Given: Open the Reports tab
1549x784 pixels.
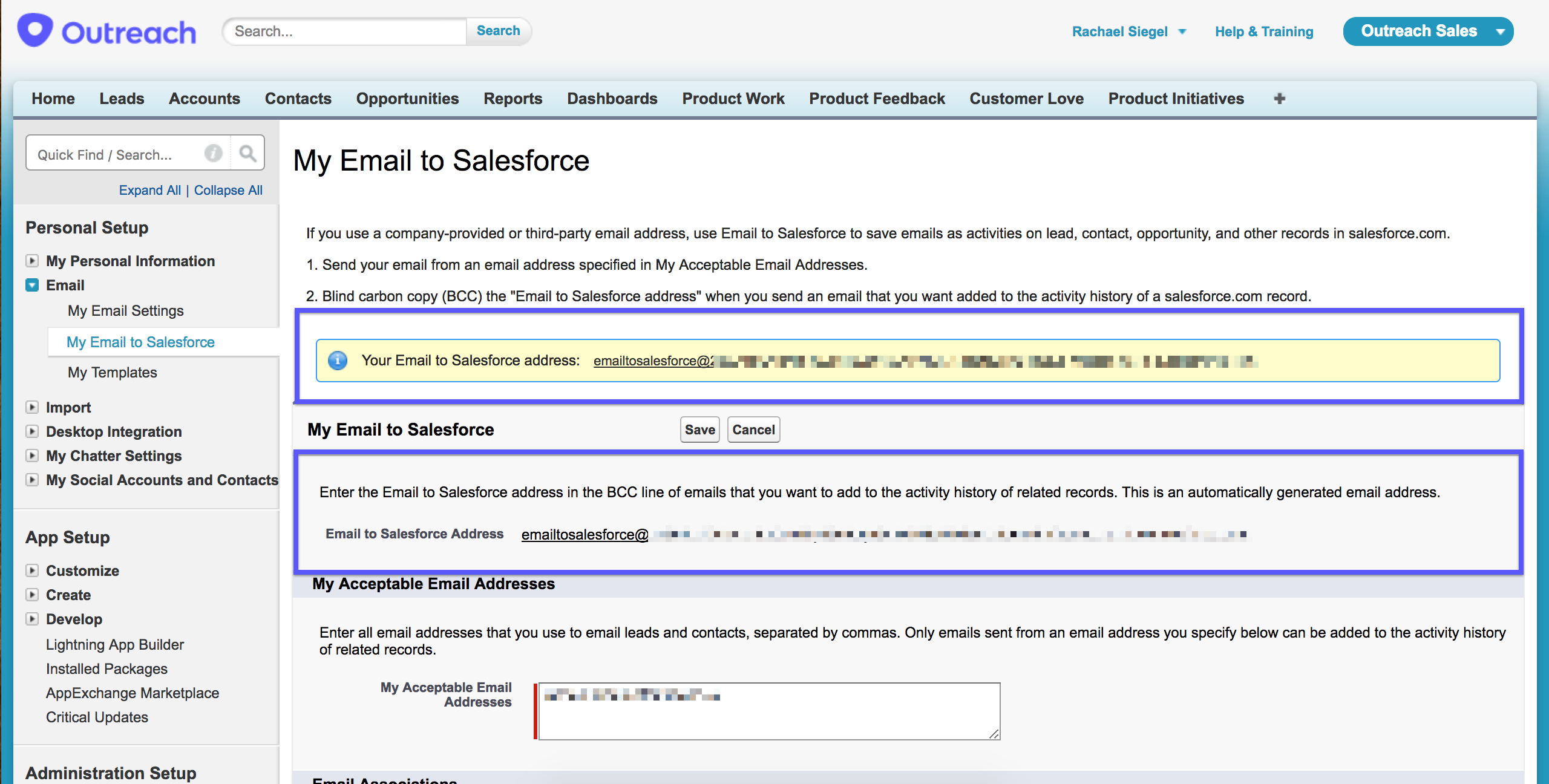Looking at the screenshot, I should point(513,99).
